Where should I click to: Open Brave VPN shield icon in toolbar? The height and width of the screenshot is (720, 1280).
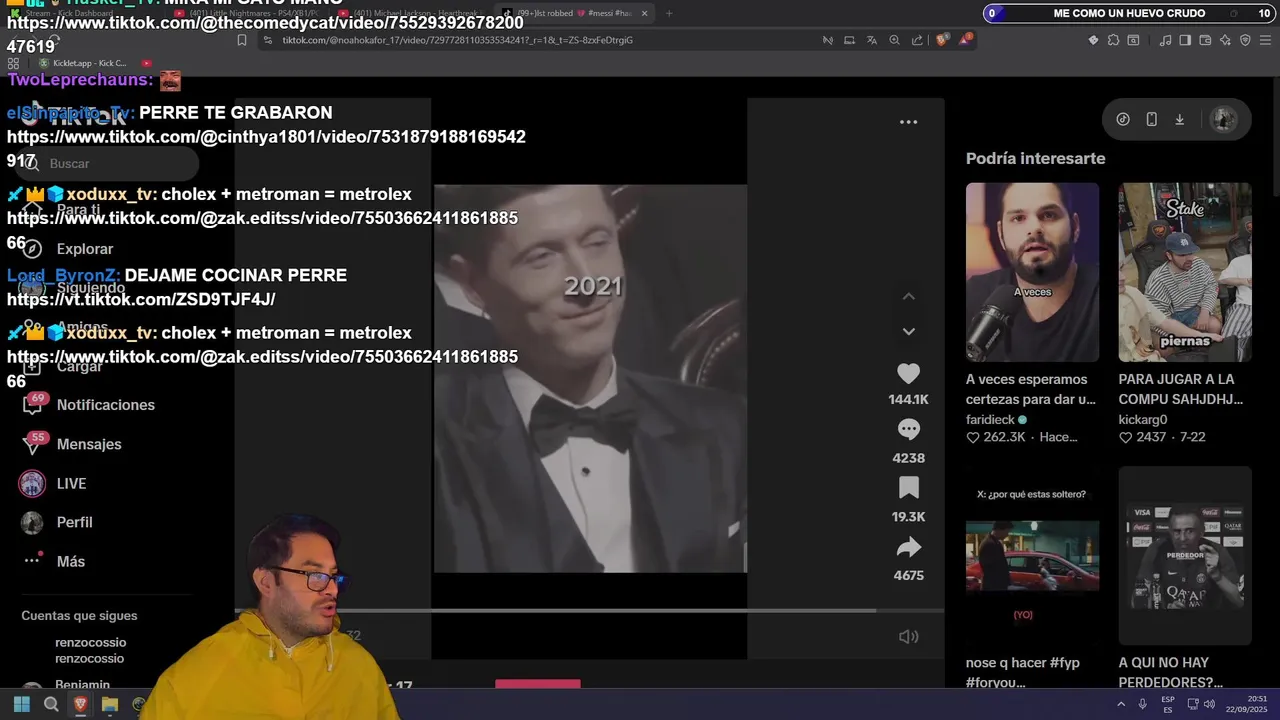pyautogui.click(x=1245, y=40)
